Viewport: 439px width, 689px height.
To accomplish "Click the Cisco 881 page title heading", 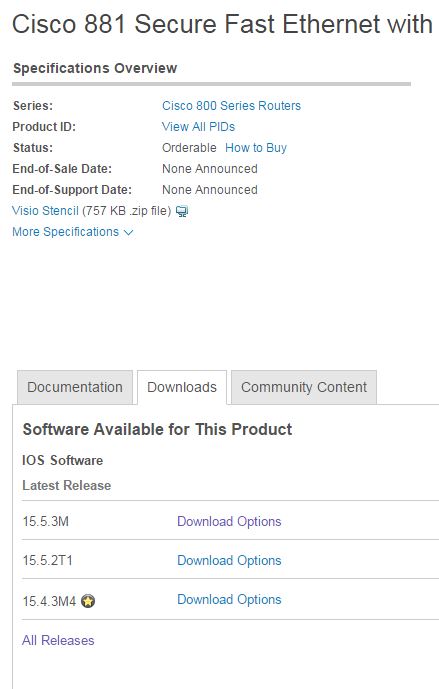I will pyautogui.click(x=222, y=24).
